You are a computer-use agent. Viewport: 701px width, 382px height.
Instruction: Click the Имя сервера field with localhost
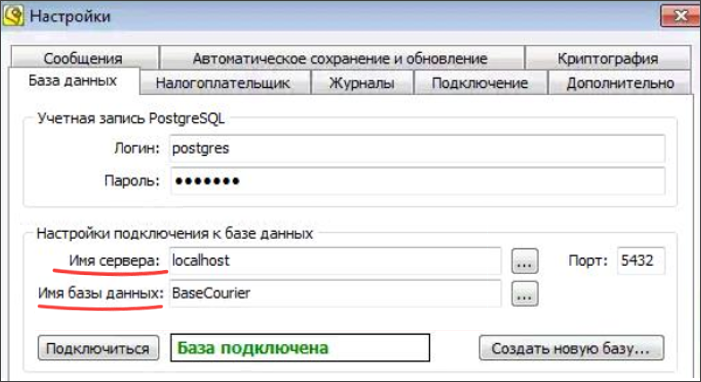tap(335, 261)
